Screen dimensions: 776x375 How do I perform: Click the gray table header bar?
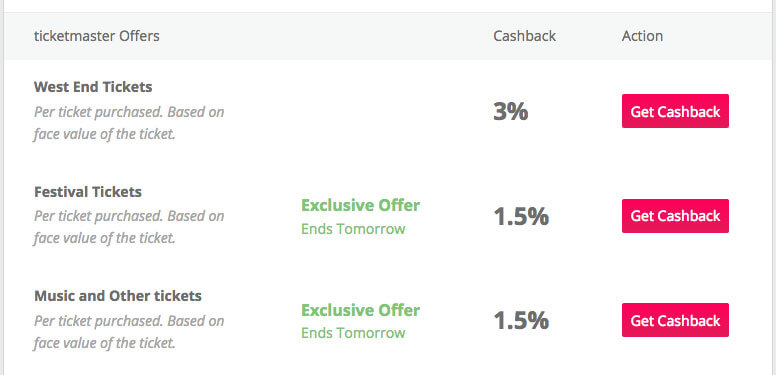click(x=388, y=36)
